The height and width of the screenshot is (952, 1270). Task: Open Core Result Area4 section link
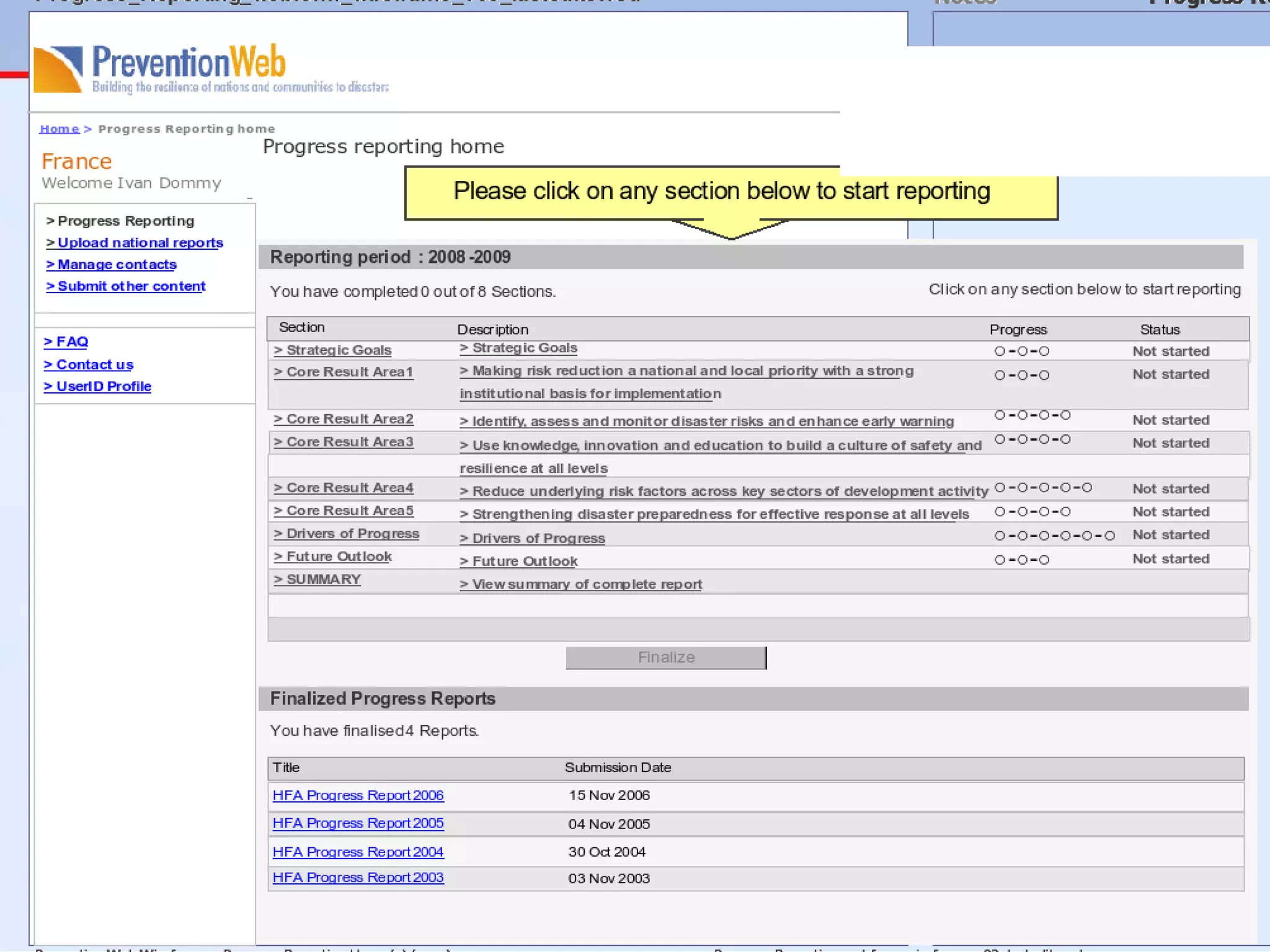(344, 488)
